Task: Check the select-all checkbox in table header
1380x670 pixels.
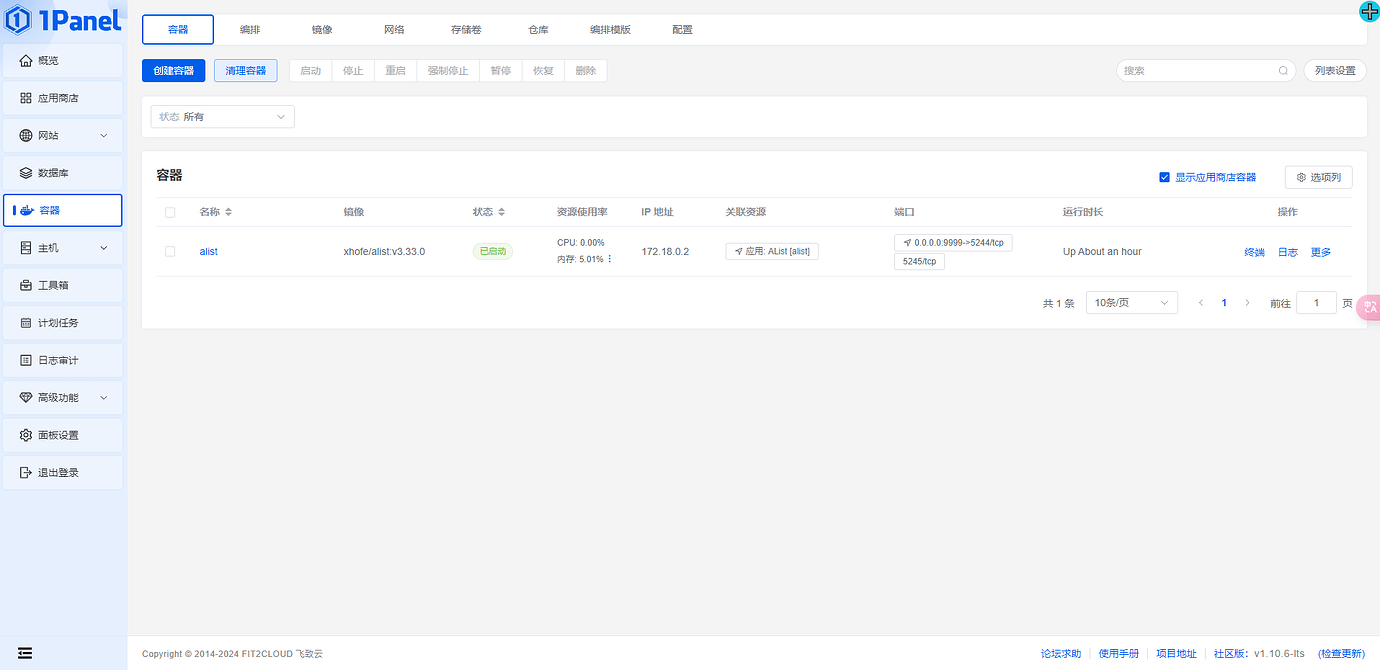Action: (x=170, y=211)
